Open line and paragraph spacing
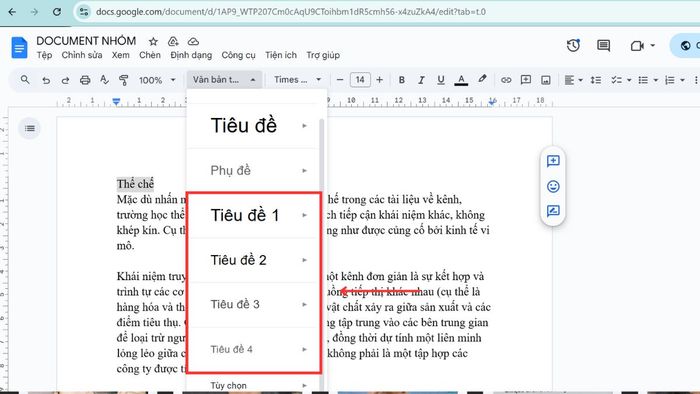This screenshot has width=700, height=394. pos(596,80)
